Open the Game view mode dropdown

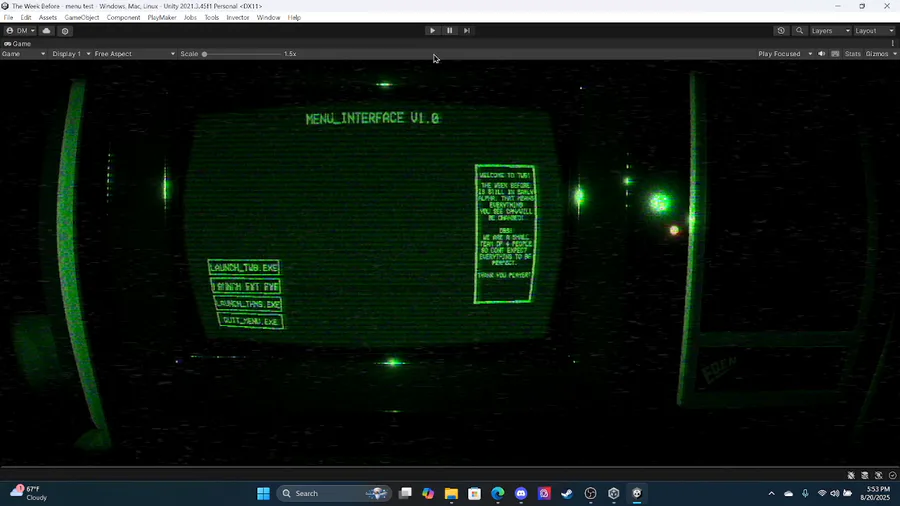(x=24, y=54)
